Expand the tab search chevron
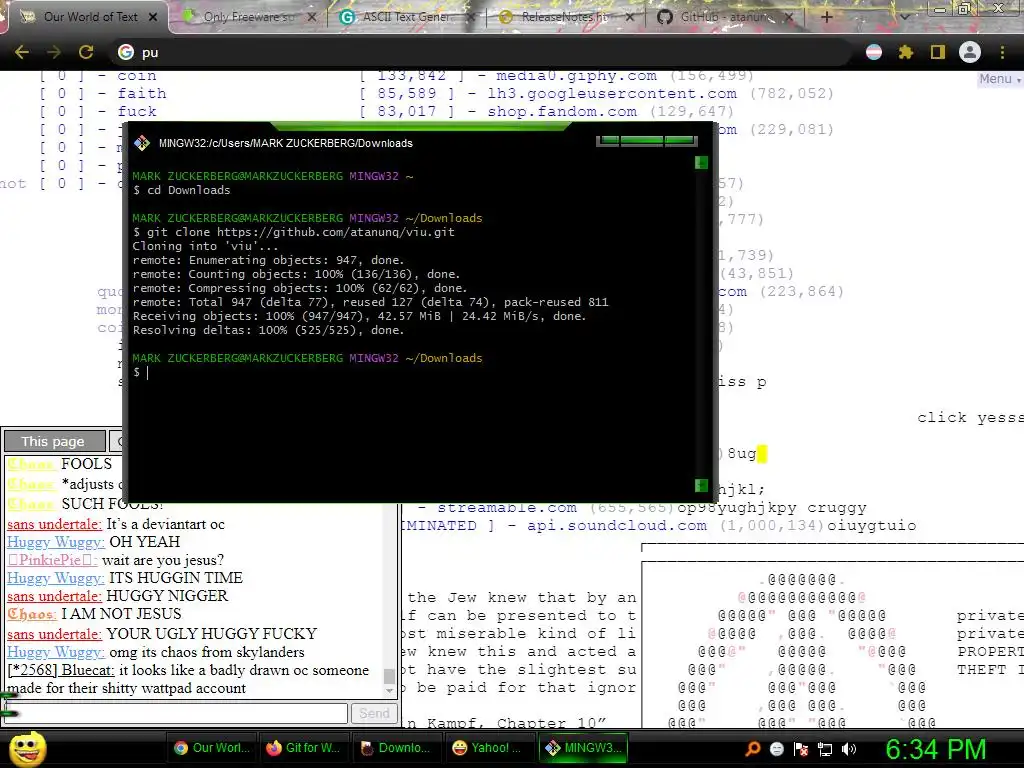 (x=904, y=17)
